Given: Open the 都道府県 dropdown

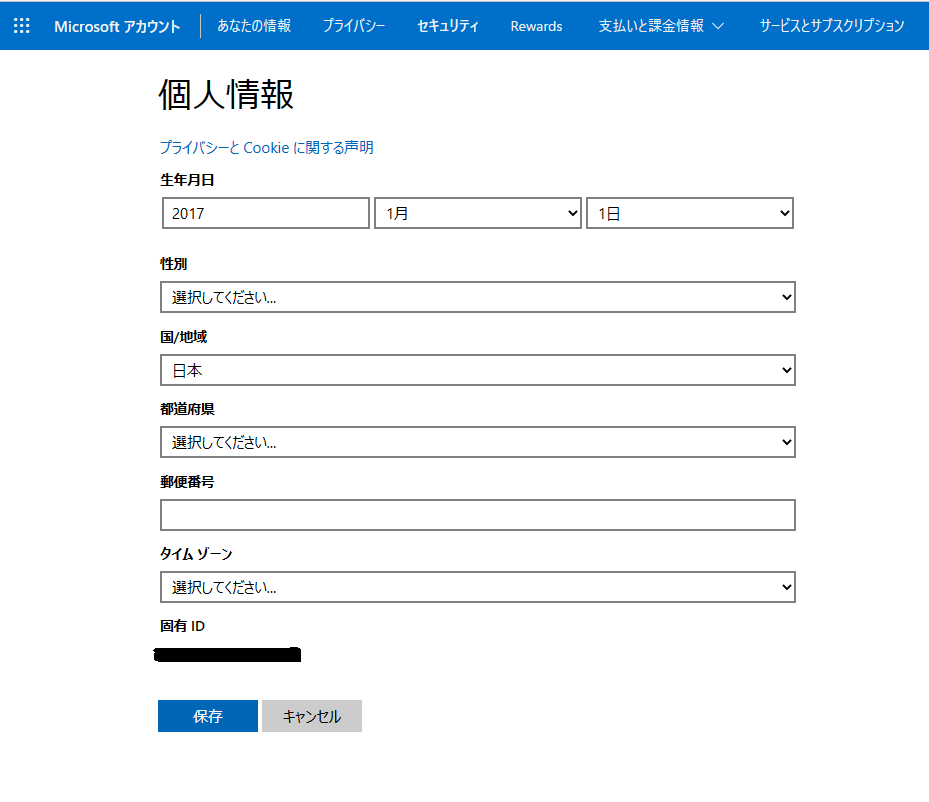Looking at the screenshot, I should click(x=478, y=442).
